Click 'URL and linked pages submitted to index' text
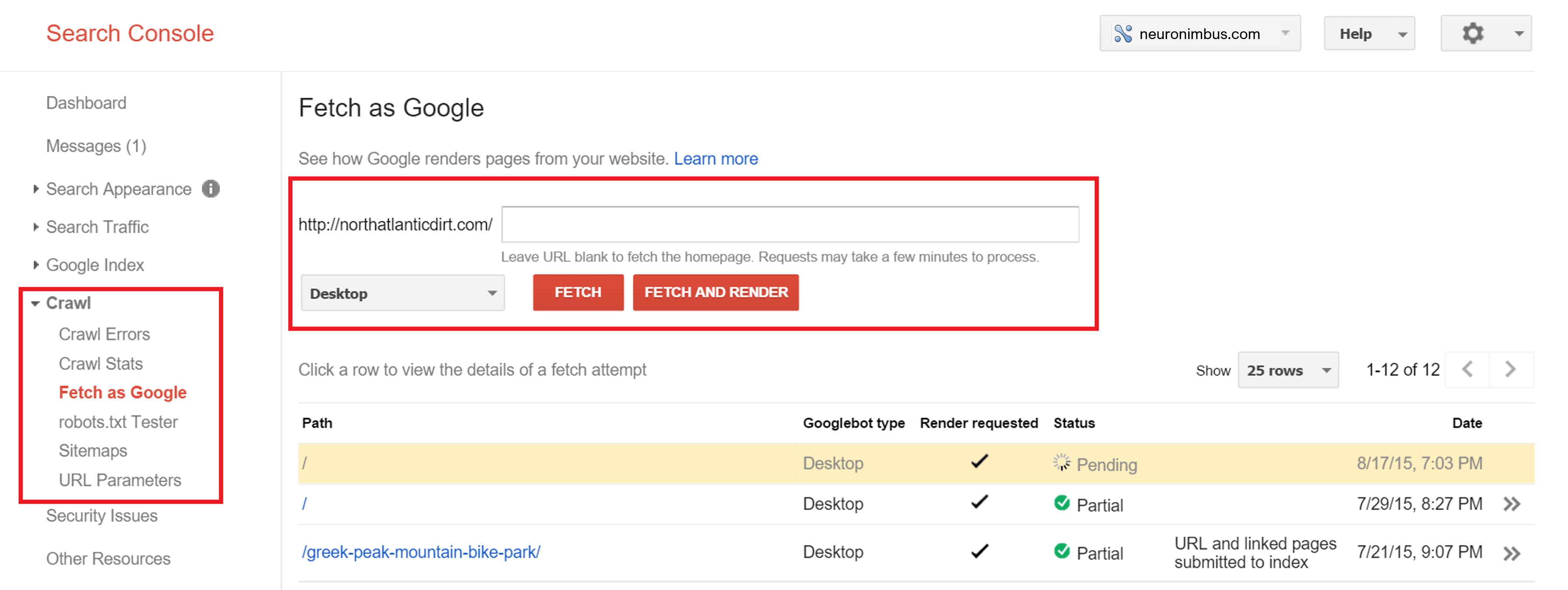This screenshot has width=1568, height=590. [x=1255, y=552]
